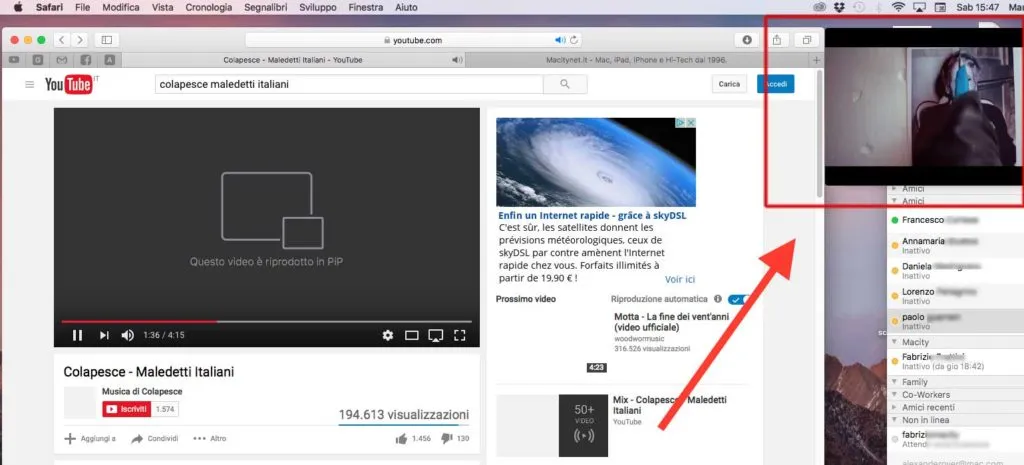This screenshot has width=1024, height=465.
Task: Click the youtube.com address bar
Action: coord(413,40)
